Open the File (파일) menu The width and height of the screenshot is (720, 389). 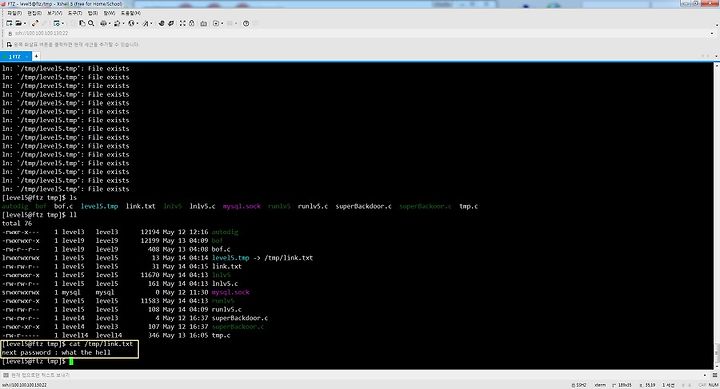(15, 13)
